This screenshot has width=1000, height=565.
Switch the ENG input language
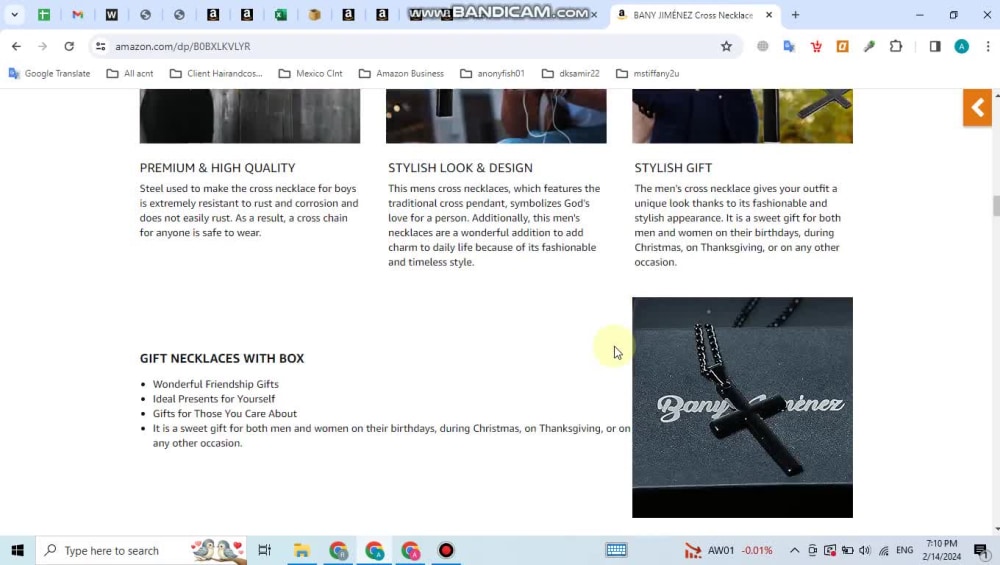coord(904,550)
